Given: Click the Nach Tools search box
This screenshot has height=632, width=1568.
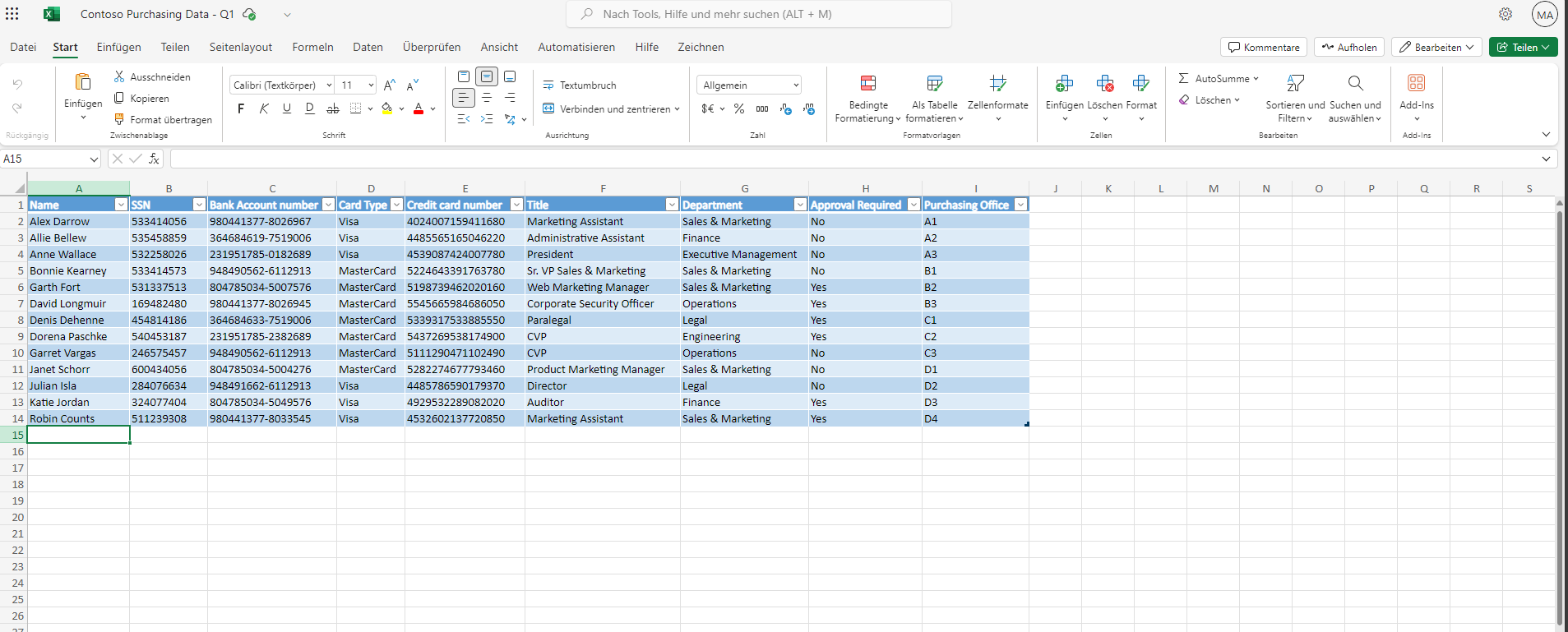Looking at the screenshot, I should coord(758,14).
